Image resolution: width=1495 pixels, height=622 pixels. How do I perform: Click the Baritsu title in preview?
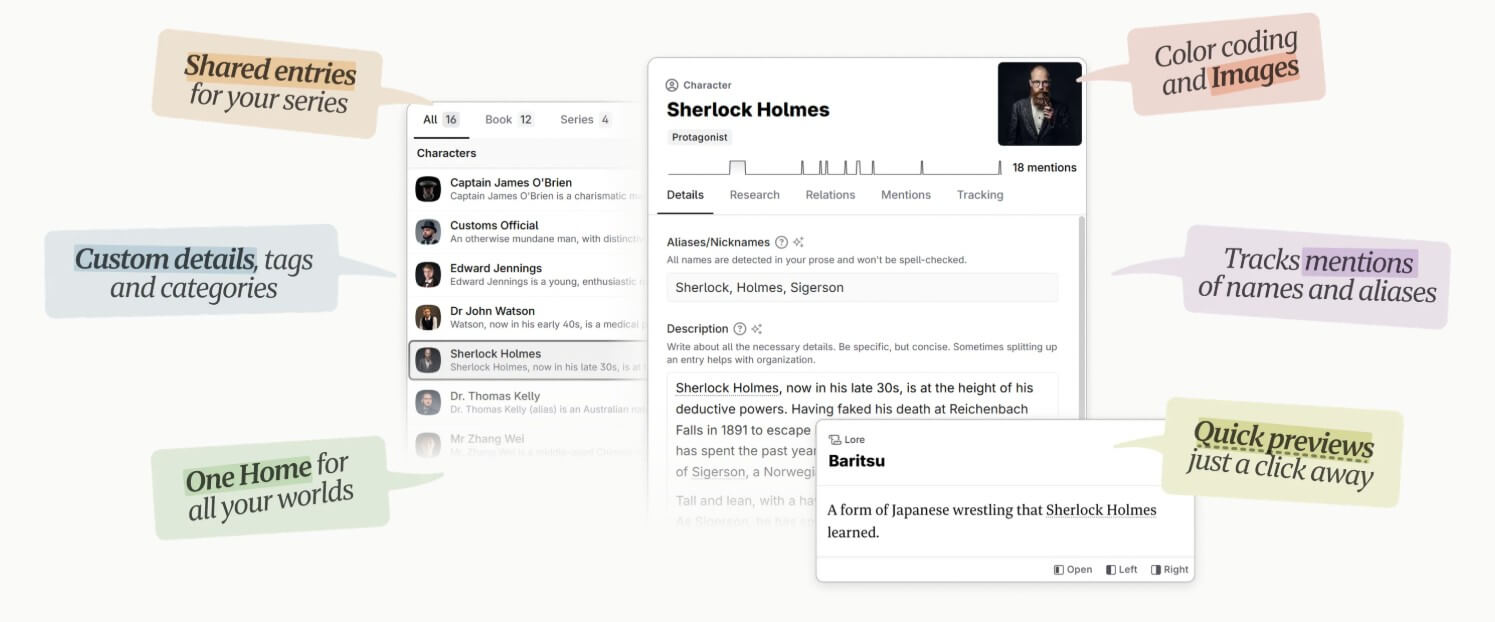[856, 461]
